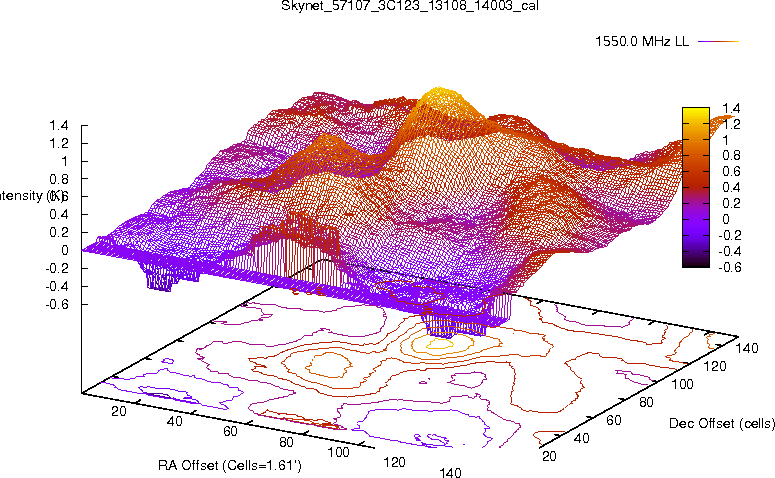Image resolution: width=775 pixels, height=478 pixels.
Task: Click the Intensity (K) axis label
Action: coord(31,196)
